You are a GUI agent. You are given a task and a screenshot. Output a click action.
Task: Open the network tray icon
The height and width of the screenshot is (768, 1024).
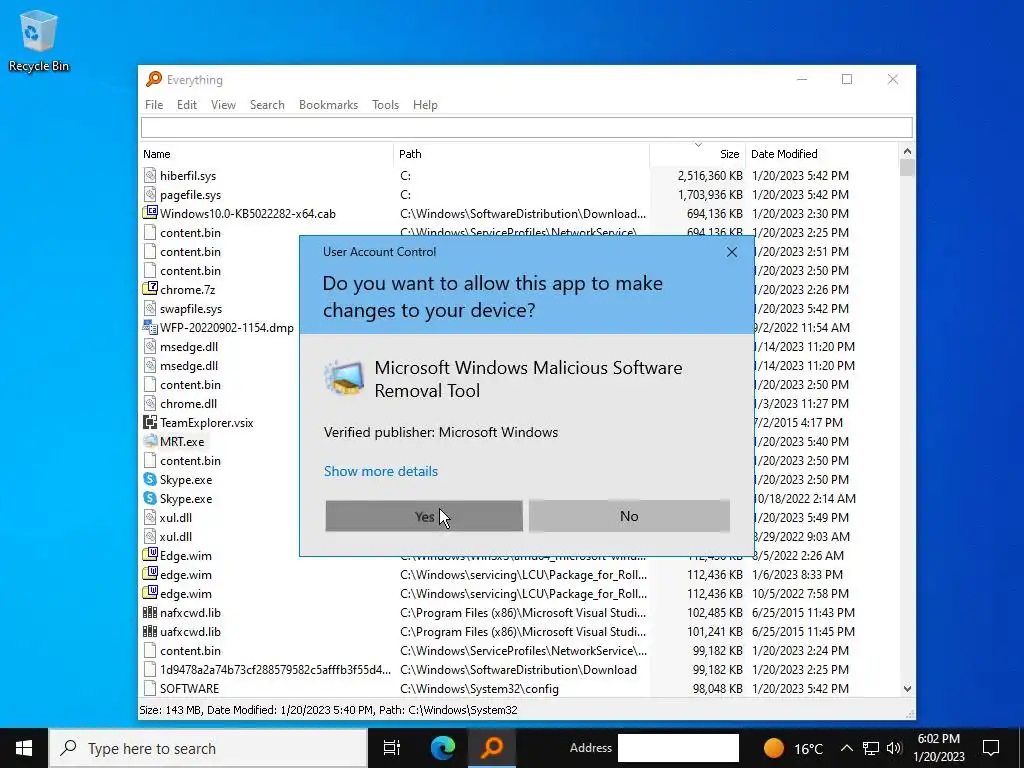click(x=871, y=748)
